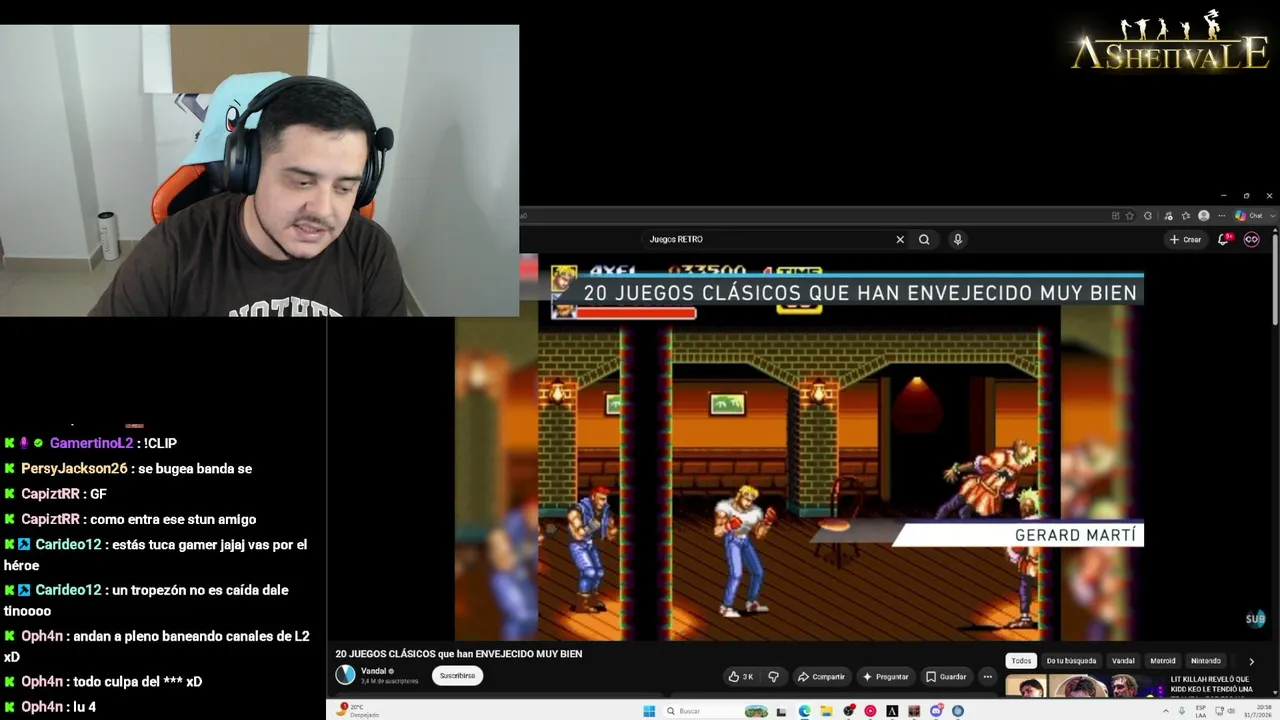Open the LIT KILLAH REVELÓ video title
Viewport: 1280px width, 720px height.
tap(1211, 685)
